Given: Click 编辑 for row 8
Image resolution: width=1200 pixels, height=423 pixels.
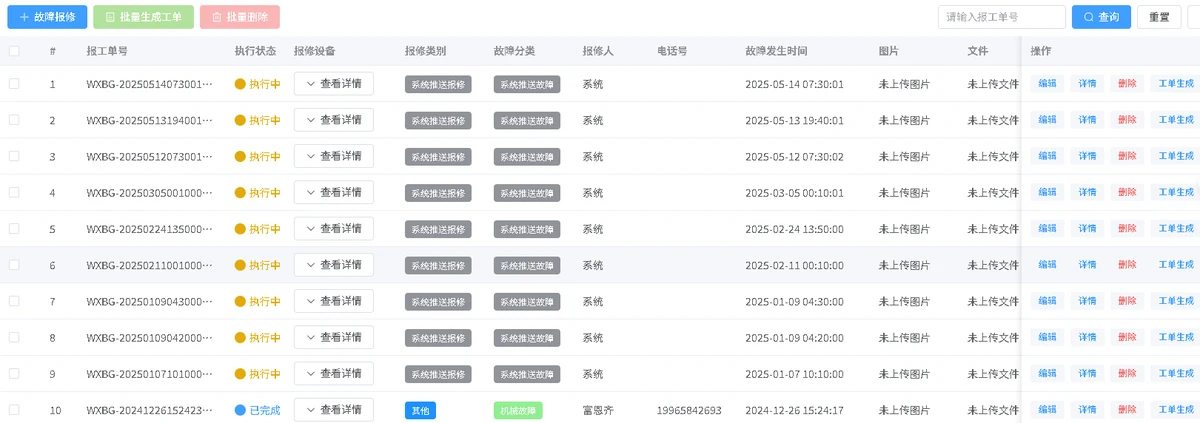Looking at the screenshot, I should pyautogui.click(x=1047, y=337).
